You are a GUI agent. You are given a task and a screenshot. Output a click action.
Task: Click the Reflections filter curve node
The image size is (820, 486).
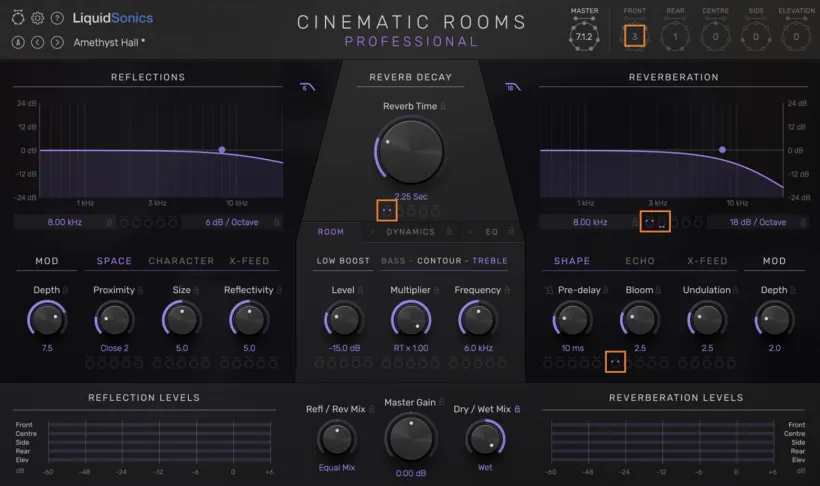pyautogui.click(x=222, y=150)
